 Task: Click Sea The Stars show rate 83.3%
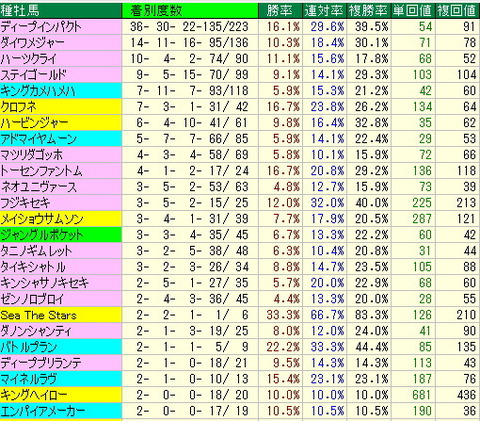[x=372, y=315]
